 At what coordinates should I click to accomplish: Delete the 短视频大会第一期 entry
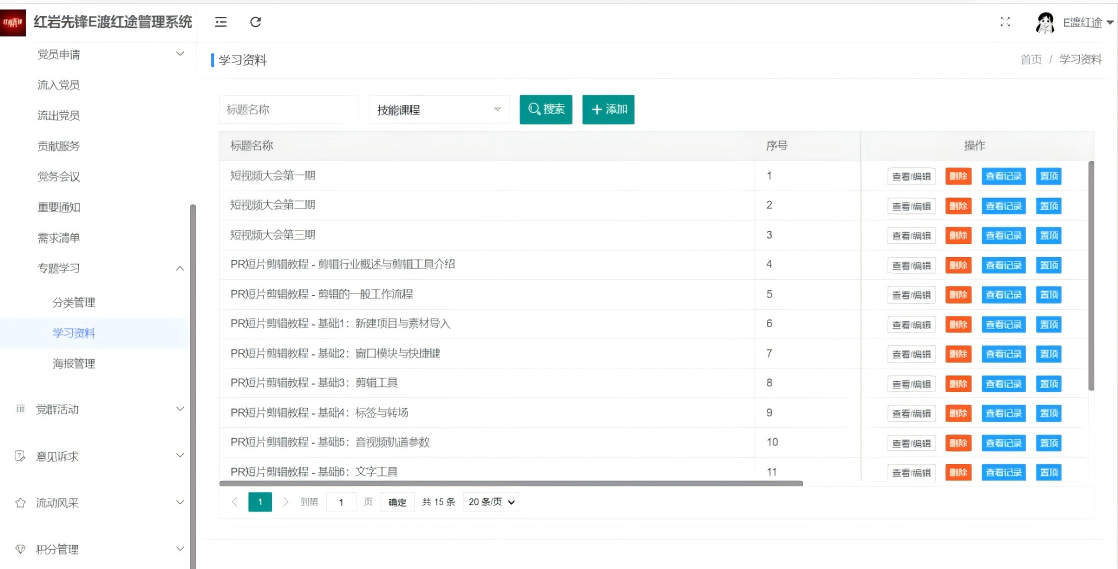coord(958,177)
